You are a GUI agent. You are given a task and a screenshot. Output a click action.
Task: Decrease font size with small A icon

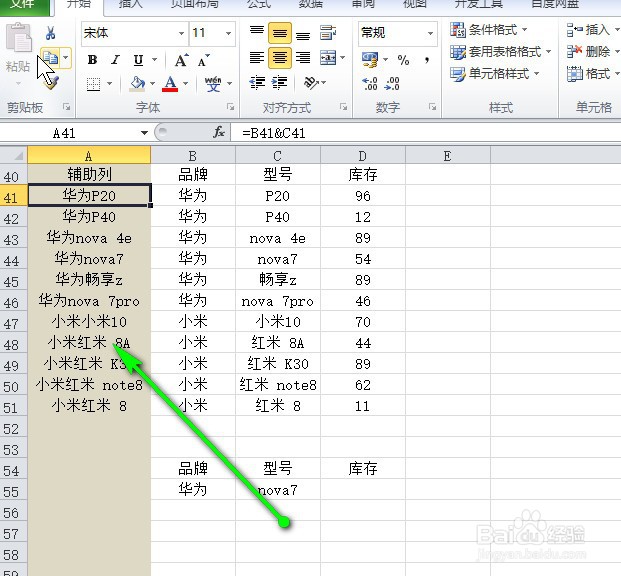204,61
